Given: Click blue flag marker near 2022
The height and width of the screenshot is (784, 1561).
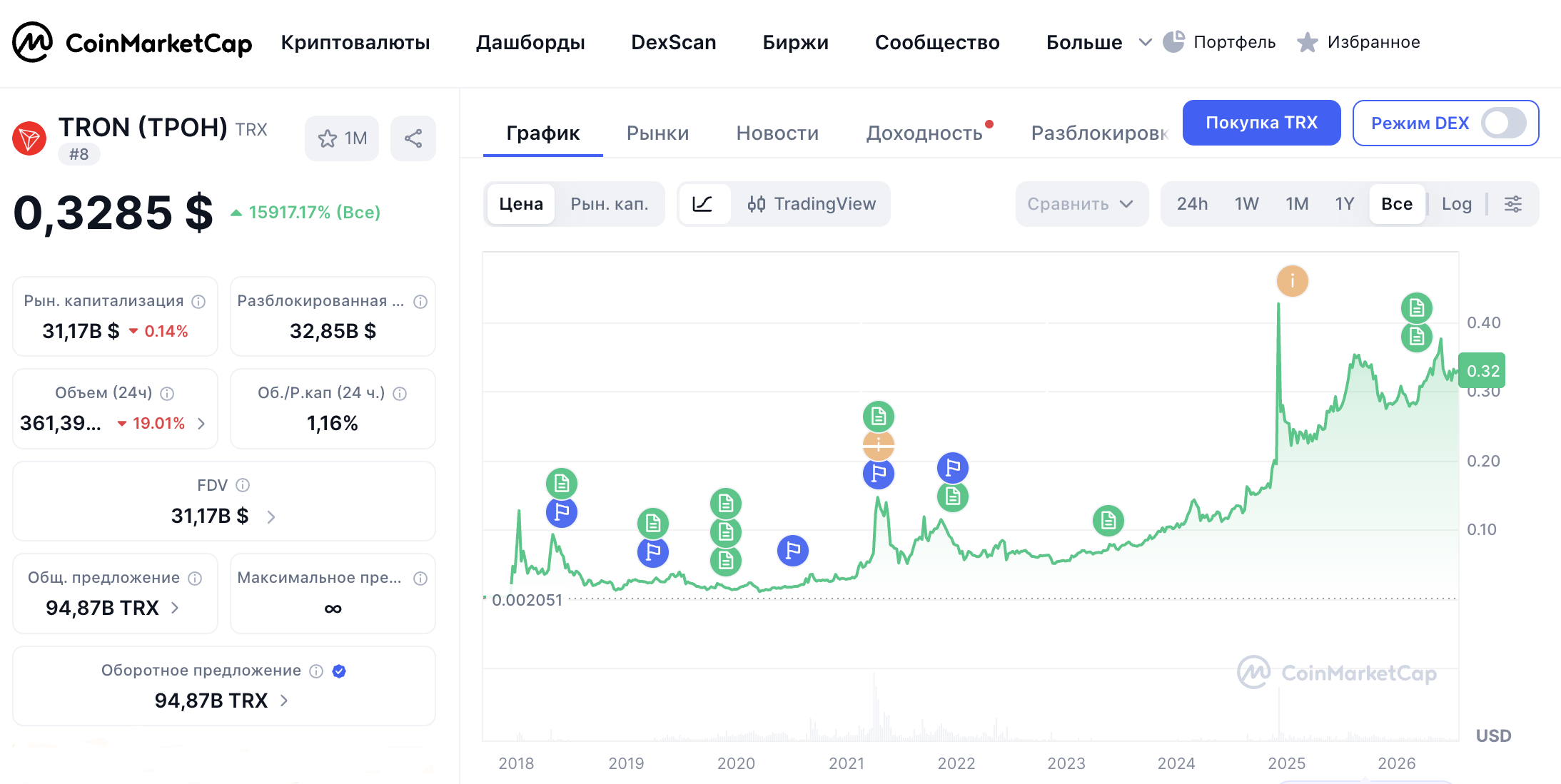Looking at the screenshot, I should [x=952, y=468].
